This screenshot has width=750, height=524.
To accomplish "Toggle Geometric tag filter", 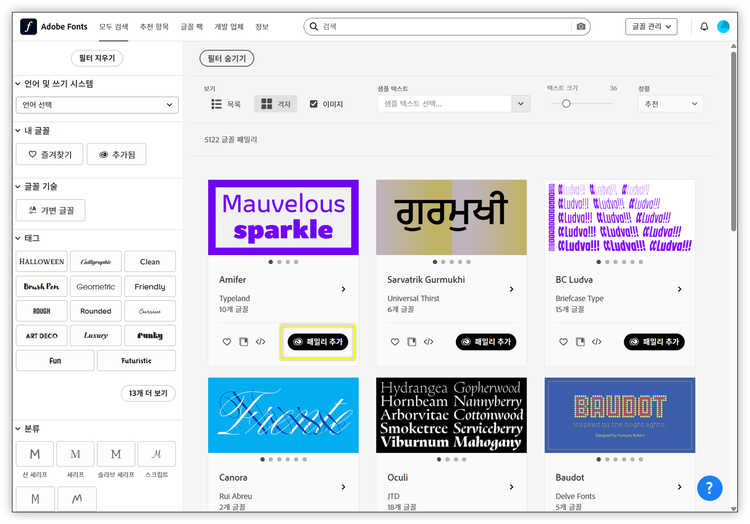I will point(96,286).
